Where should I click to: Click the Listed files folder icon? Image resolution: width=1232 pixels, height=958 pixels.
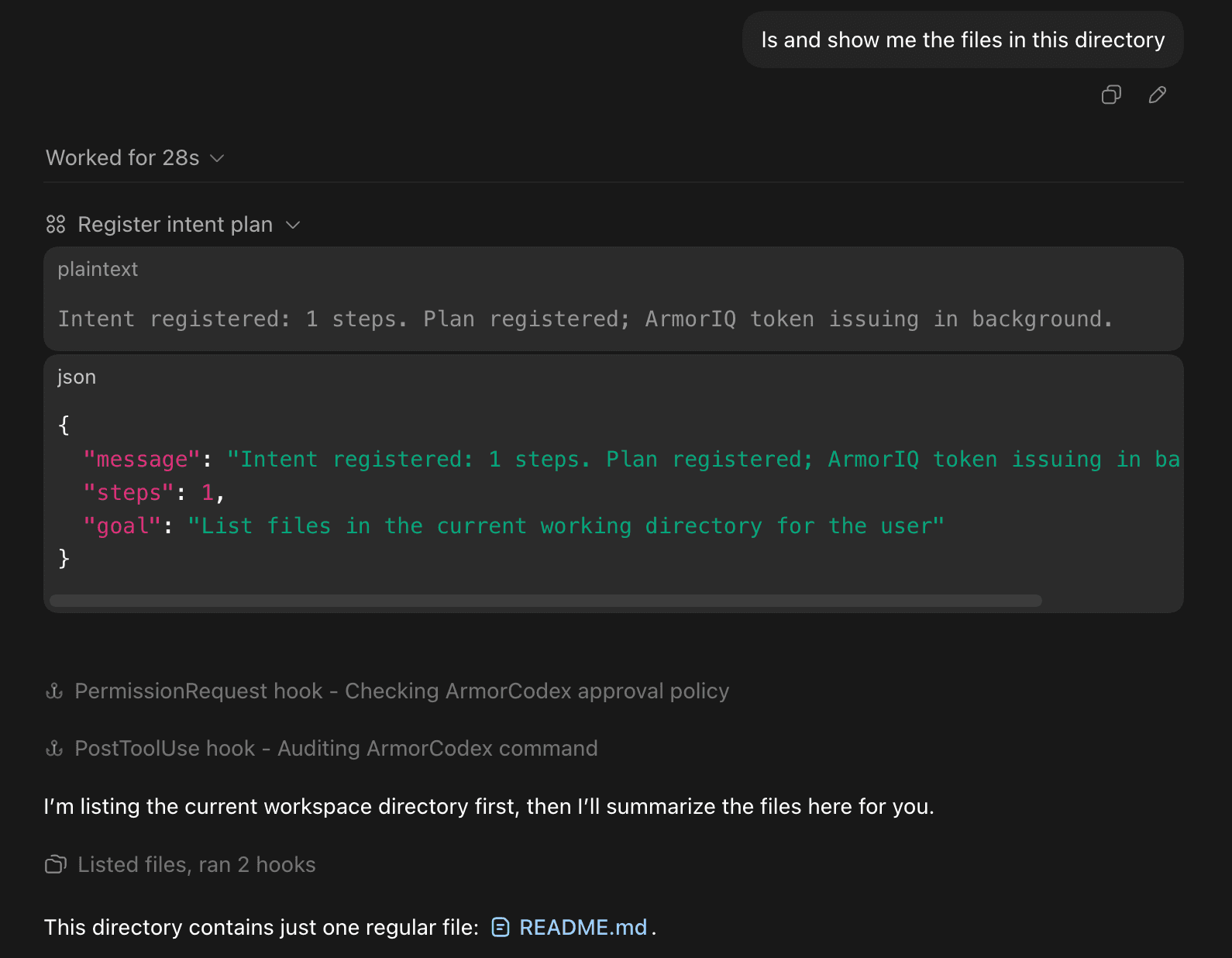click(x=56, y=864)
